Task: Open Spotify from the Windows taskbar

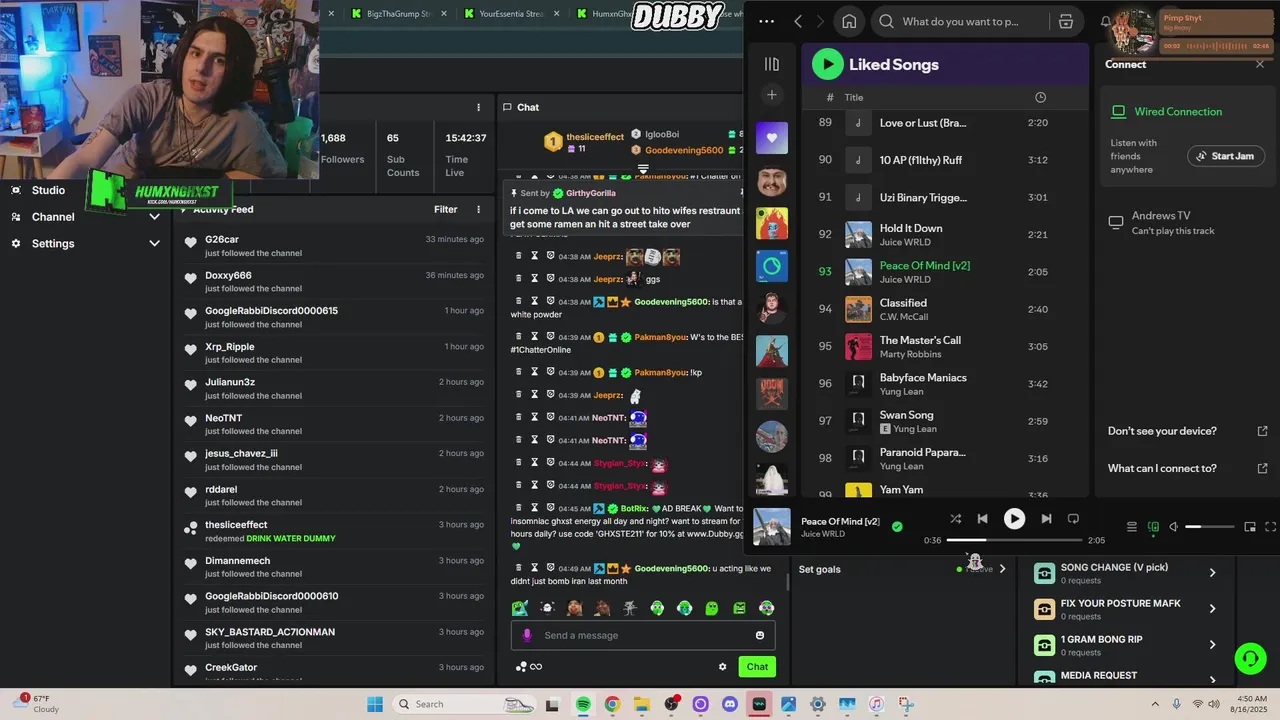Action: [x=583, y=704]
